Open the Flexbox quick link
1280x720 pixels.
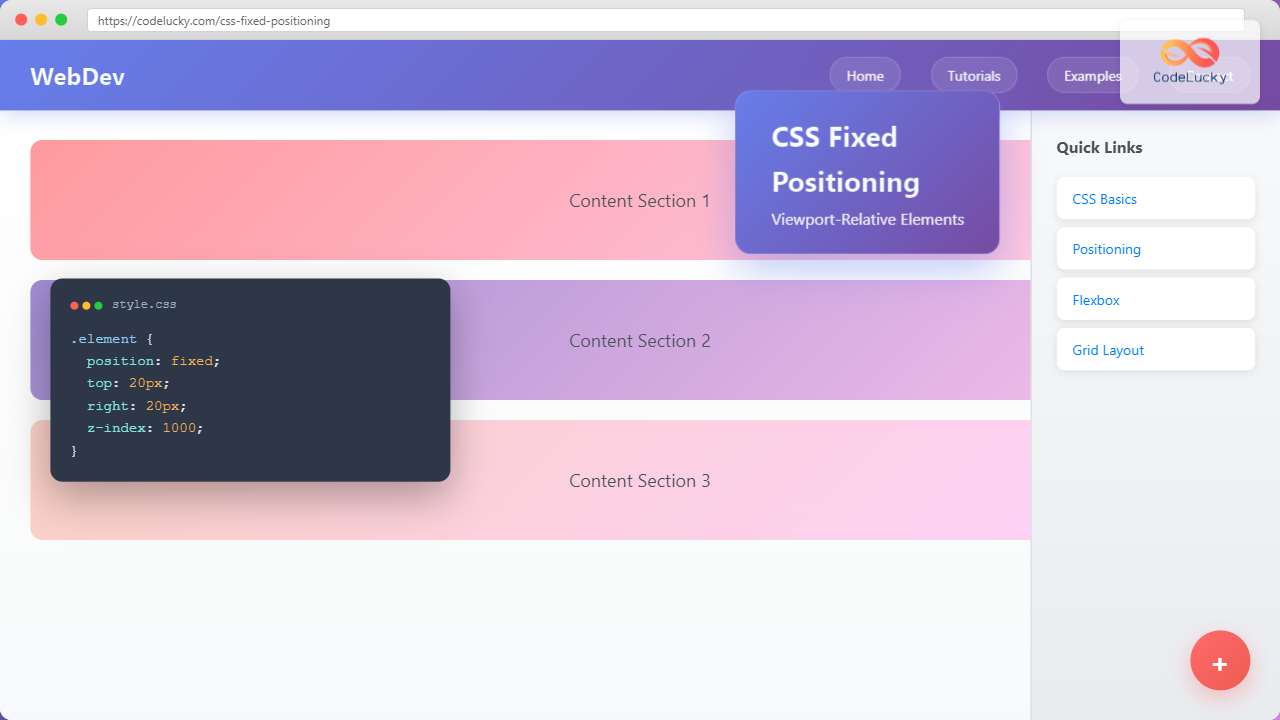[x=1095, y=299]
